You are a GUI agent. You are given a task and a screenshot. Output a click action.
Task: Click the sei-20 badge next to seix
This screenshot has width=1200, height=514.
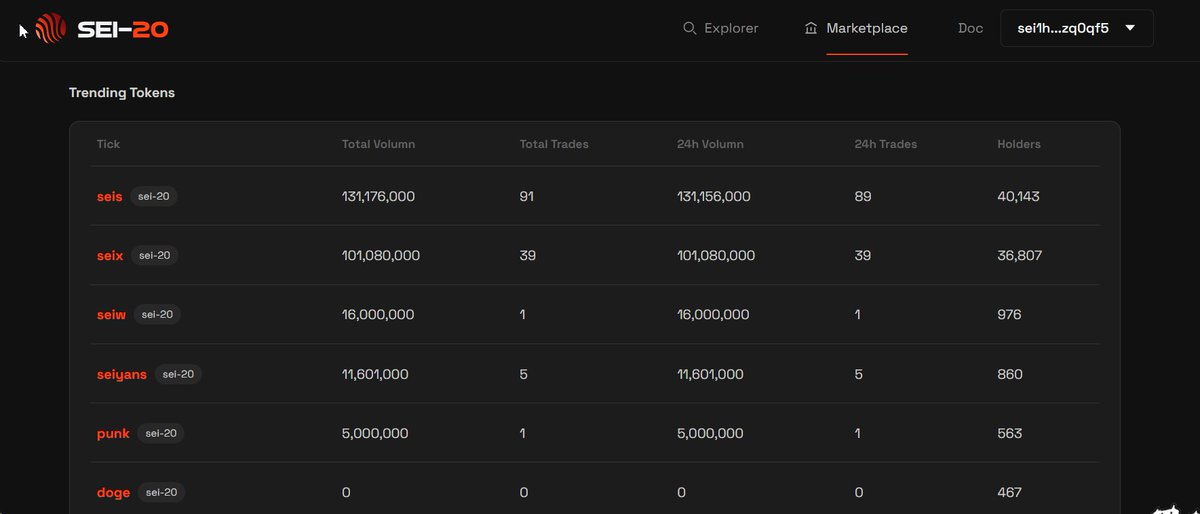point(155,256)
